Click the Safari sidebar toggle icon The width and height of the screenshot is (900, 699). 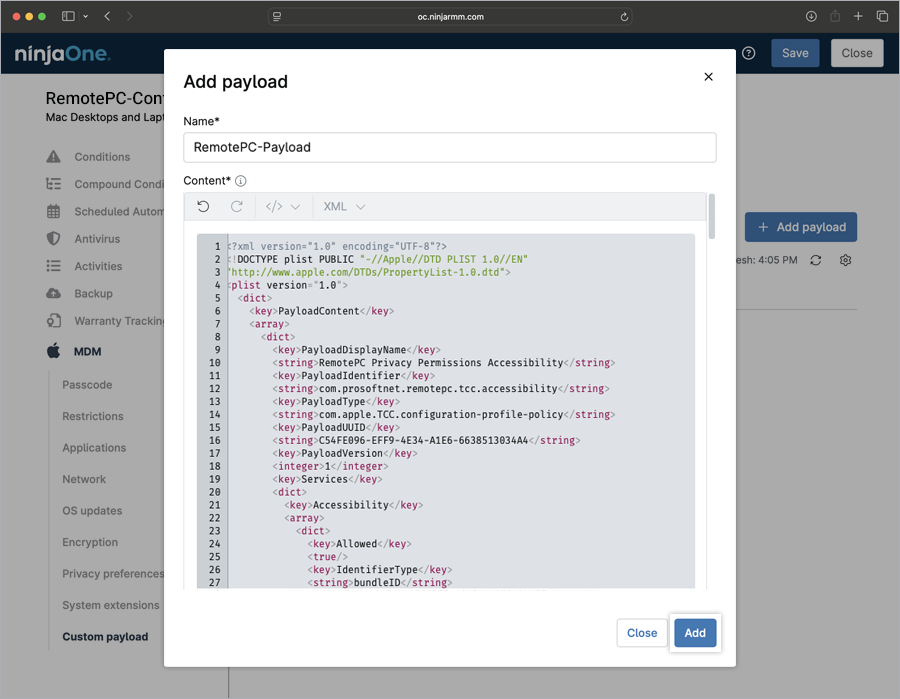68,16
